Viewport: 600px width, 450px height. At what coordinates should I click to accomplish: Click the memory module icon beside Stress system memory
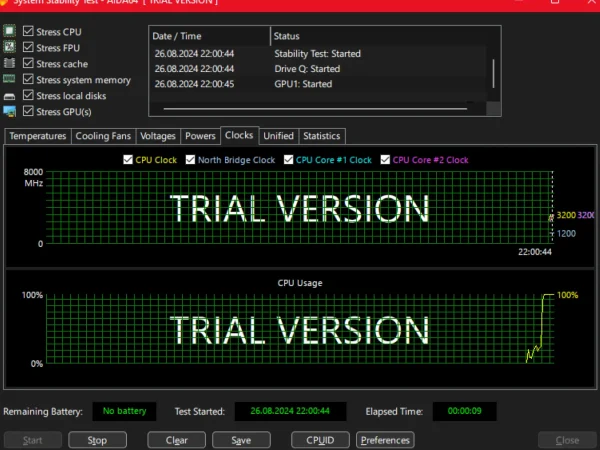(9, 80)
